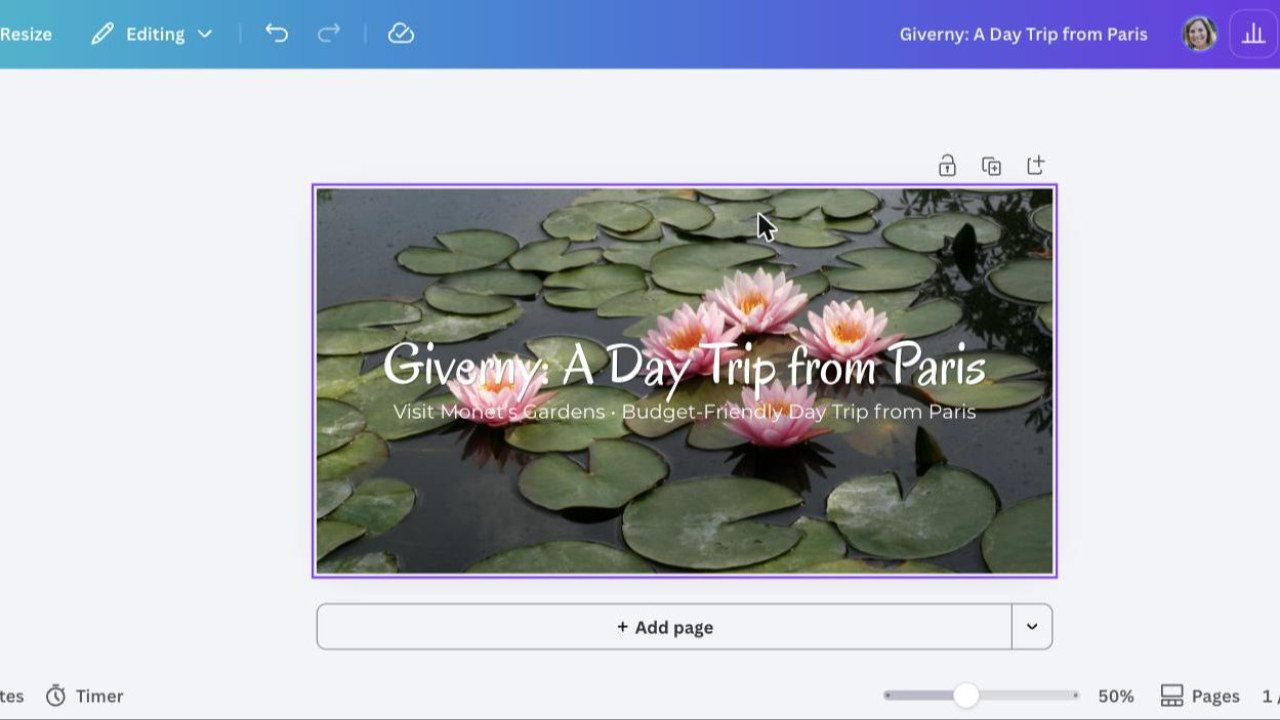
Task: Start the Timer
Action: tap(85, 696)
